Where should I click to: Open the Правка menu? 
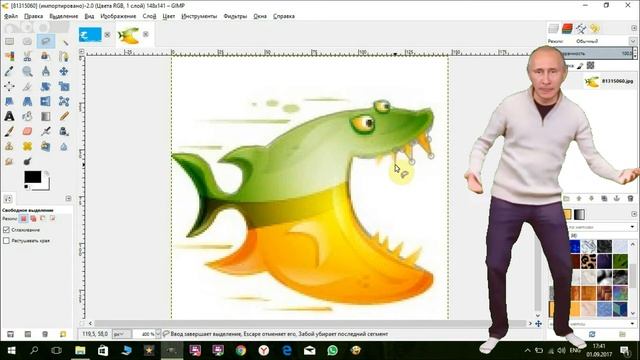(x=33, y=16)
